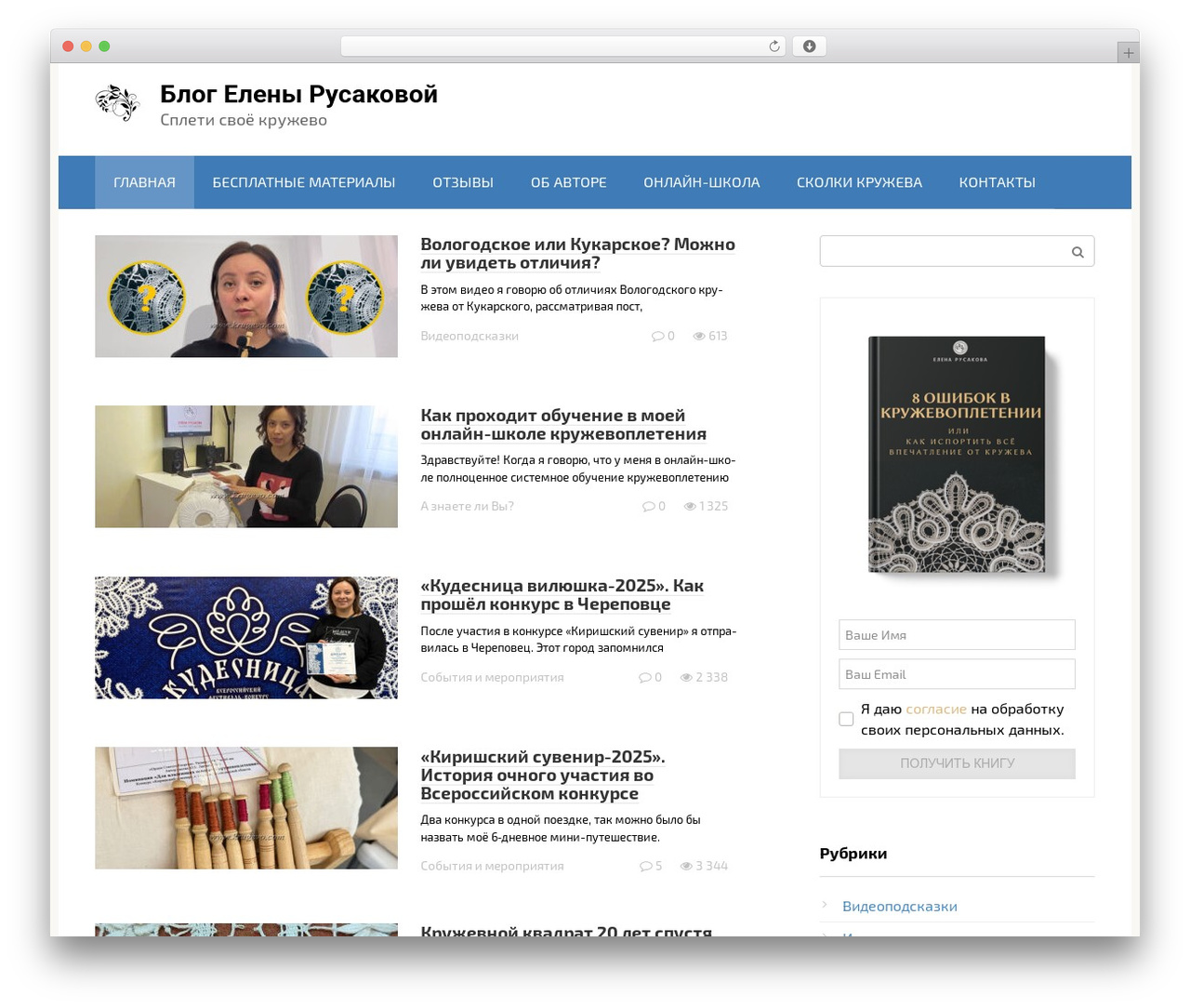Image resolution: width=1190 pixels, height=1008 pixels.
Task: Click the Блог Елены Русаковой site title
Action: pyautogui.click(x=298, y=94)
